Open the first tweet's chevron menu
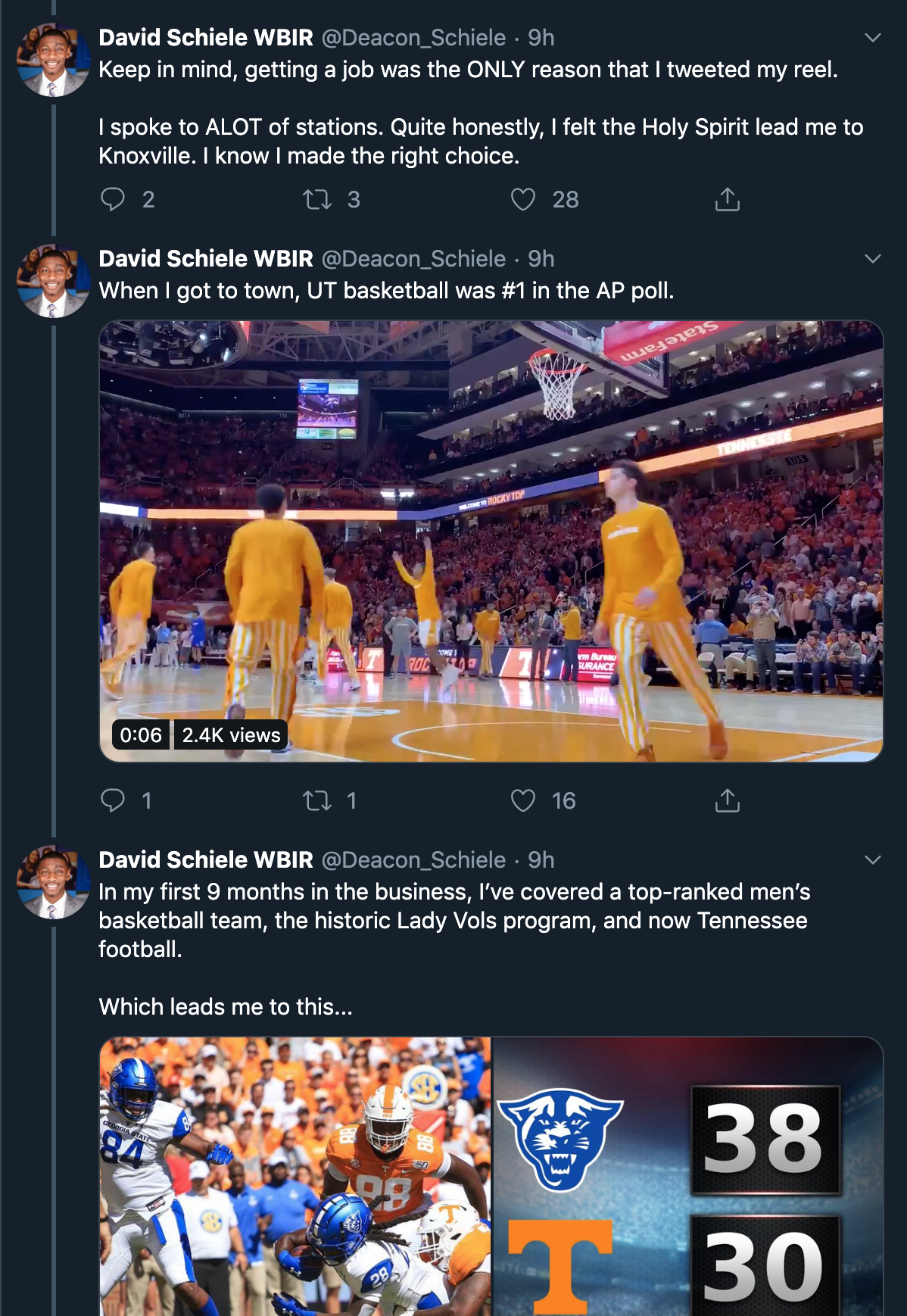The width and height of the screenshot is (907, 1316). tap(873, 38)
